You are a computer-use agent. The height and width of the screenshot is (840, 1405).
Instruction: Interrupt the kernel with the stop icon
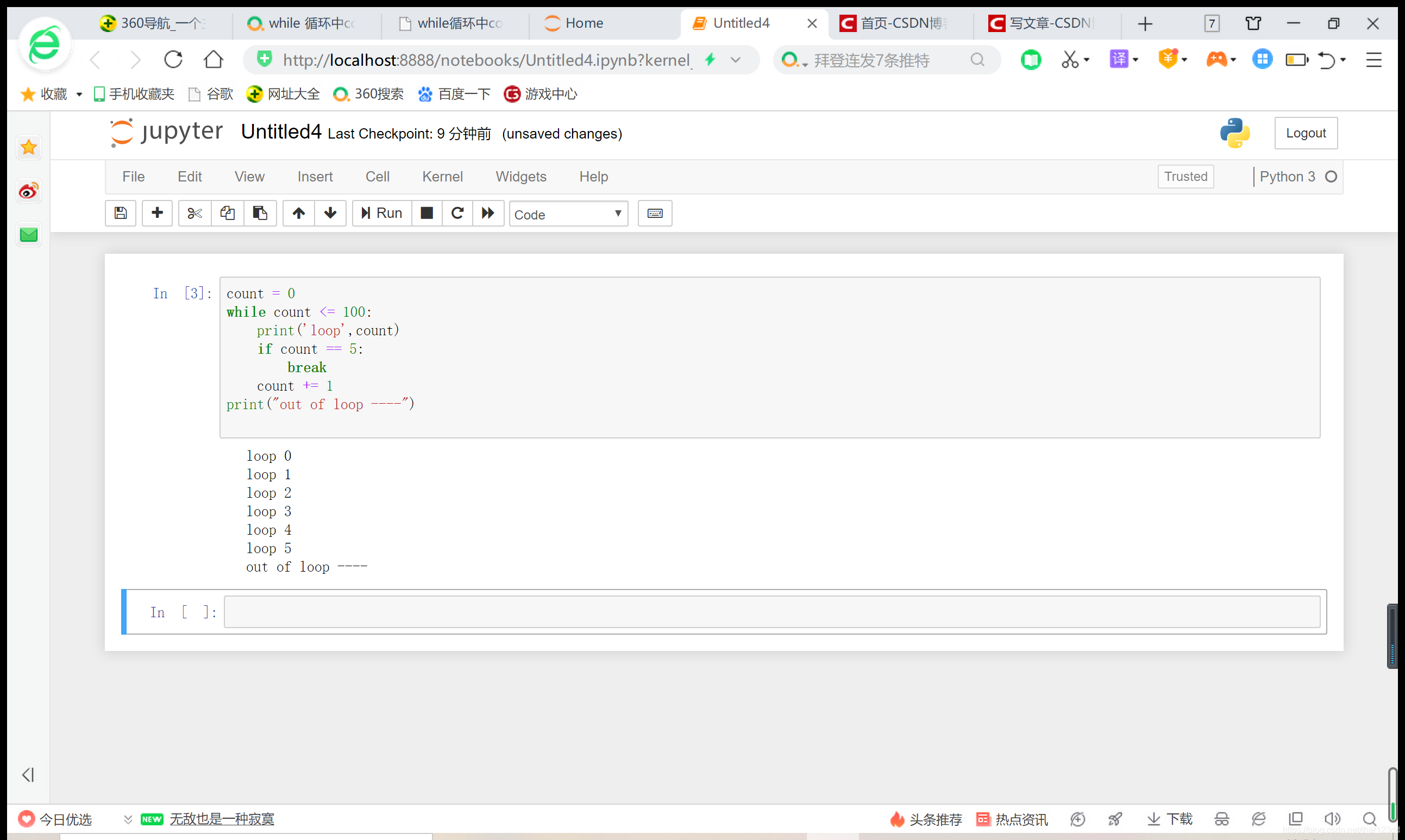coord(426,214)
